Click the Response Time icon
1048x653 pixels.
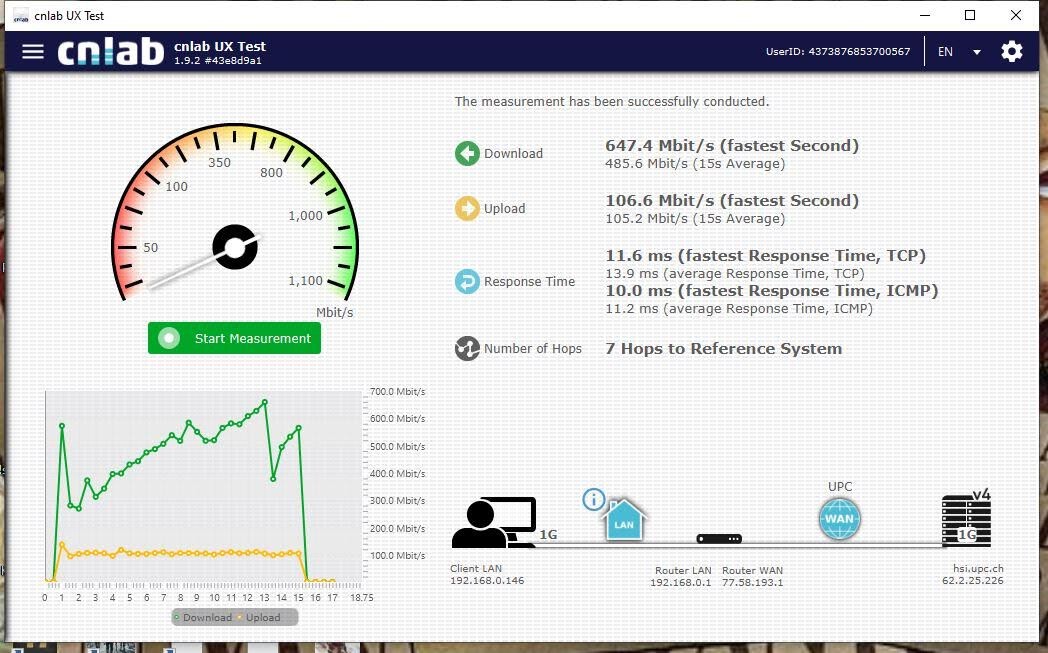[x=467, y=281]
